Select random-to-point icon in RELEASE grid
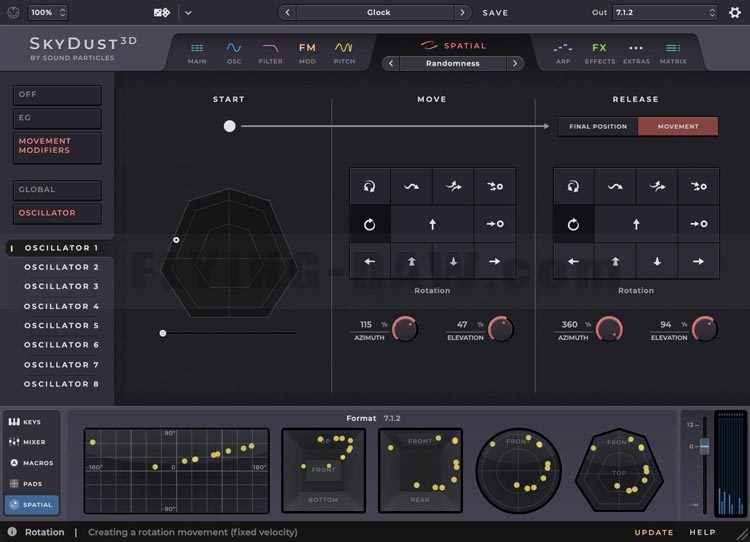Screen dimensions: 750x542 click(699, 187)
